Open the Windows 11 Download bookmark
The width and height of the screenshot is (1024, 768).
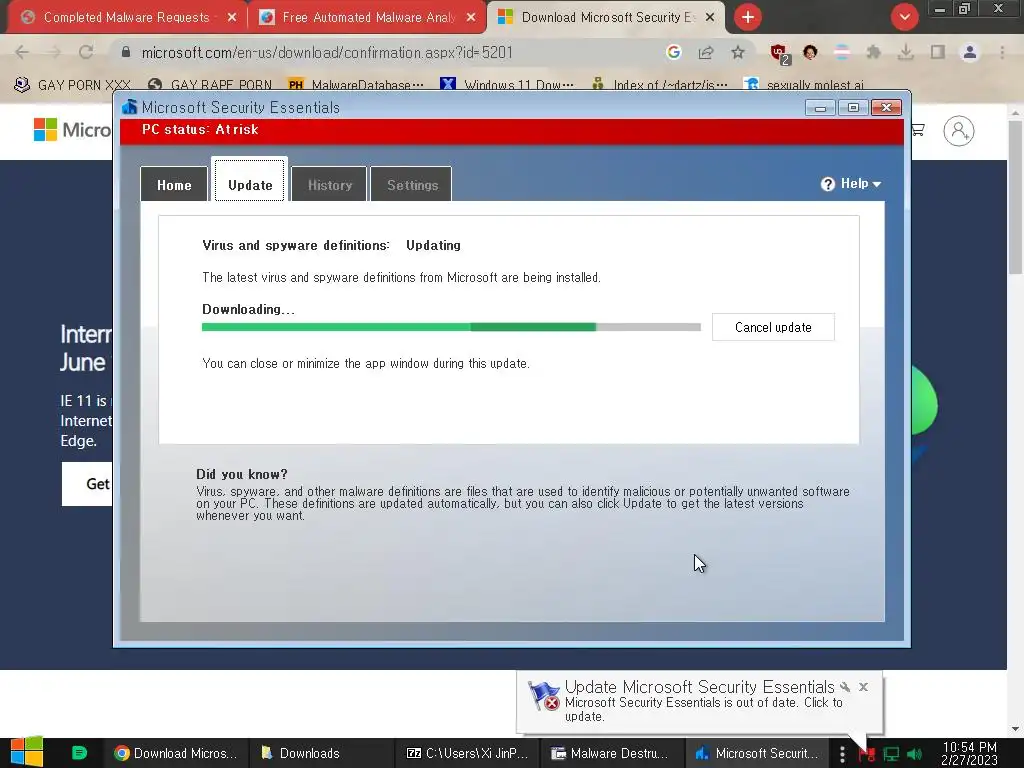tap(507, 85)
